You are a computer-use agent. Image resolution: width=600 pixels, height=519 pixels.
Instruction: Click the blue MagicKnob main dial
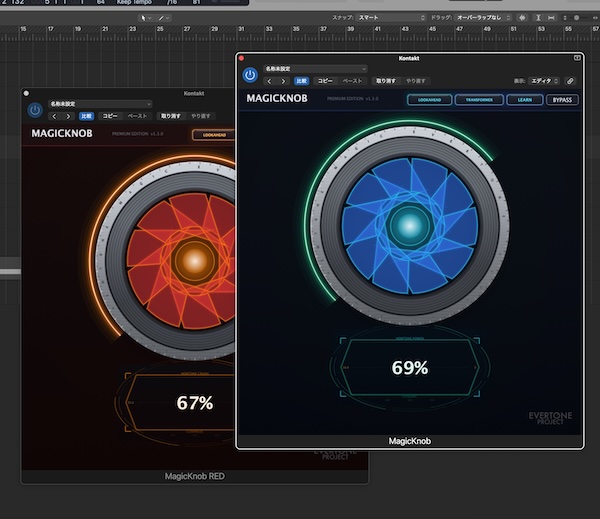[409, 226]
